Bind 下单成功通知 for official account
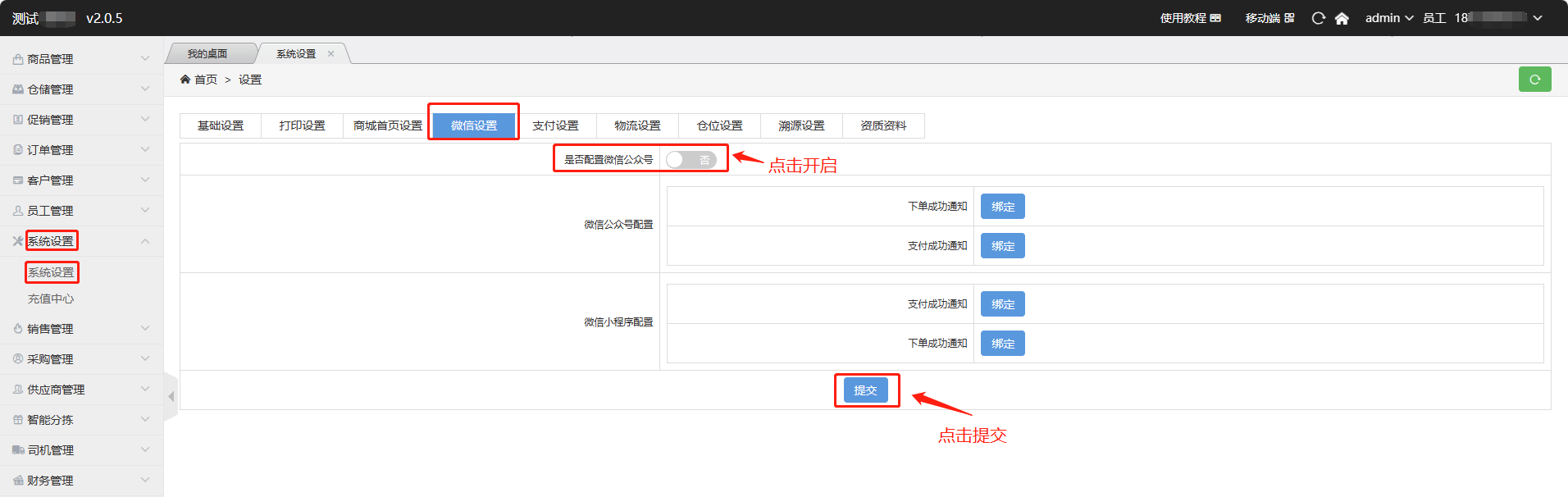 tap(1002, 207)
